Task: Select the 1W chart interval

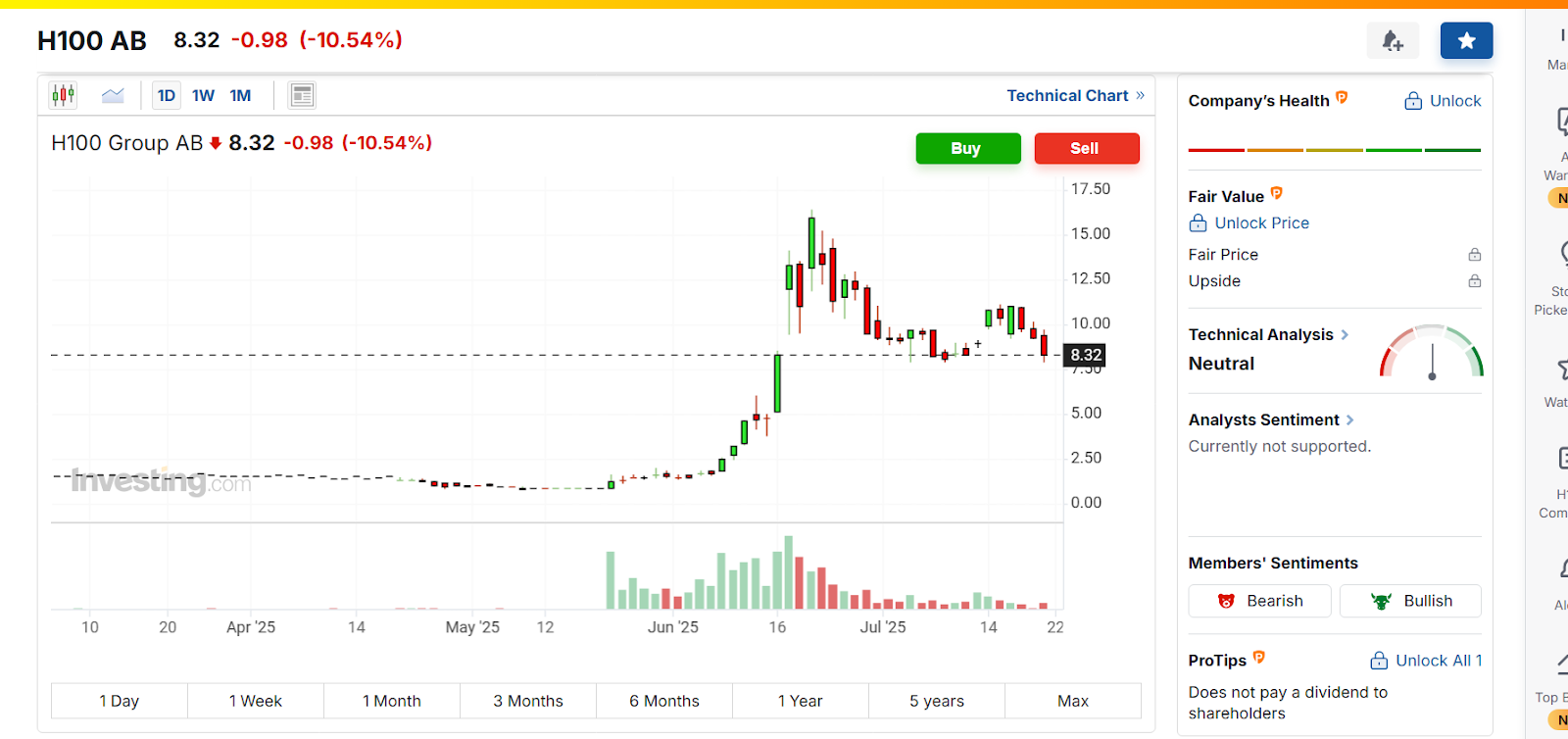Action: 203,95
